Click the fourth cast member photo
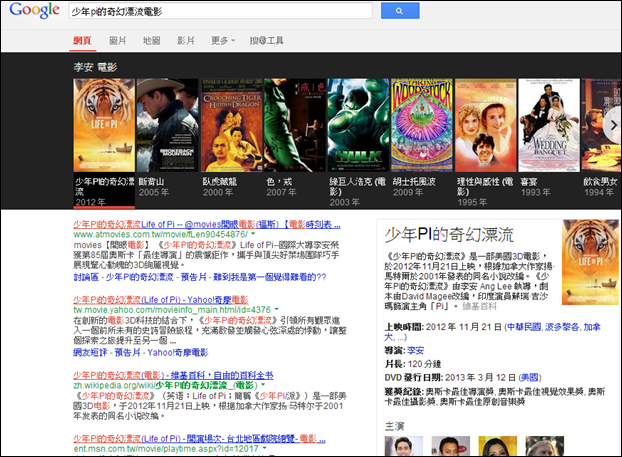 [x=544, y=446]
